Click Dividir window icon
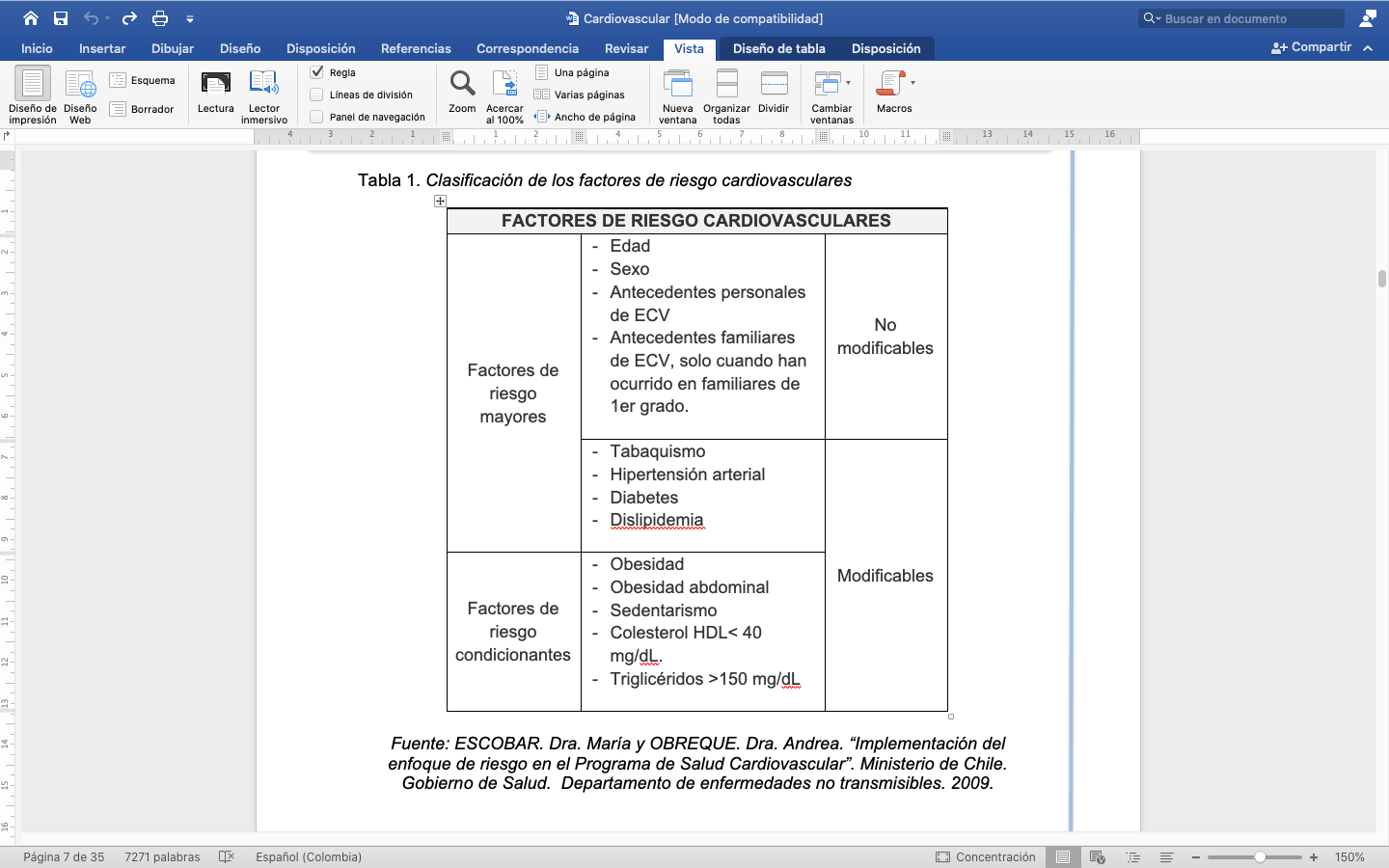1389x868 pixels. [774, 84]
